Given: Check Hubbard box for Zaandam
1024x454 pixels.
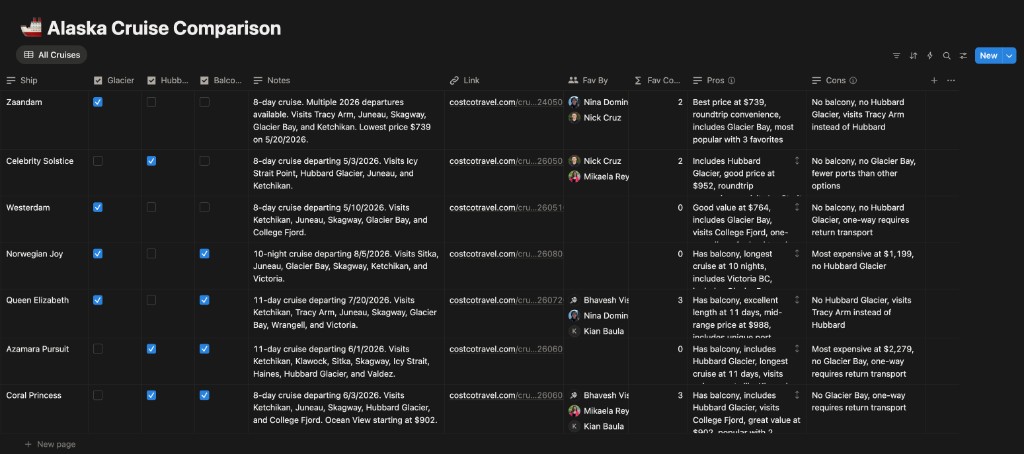Looking at the screenshot, I should pos(152,102).
